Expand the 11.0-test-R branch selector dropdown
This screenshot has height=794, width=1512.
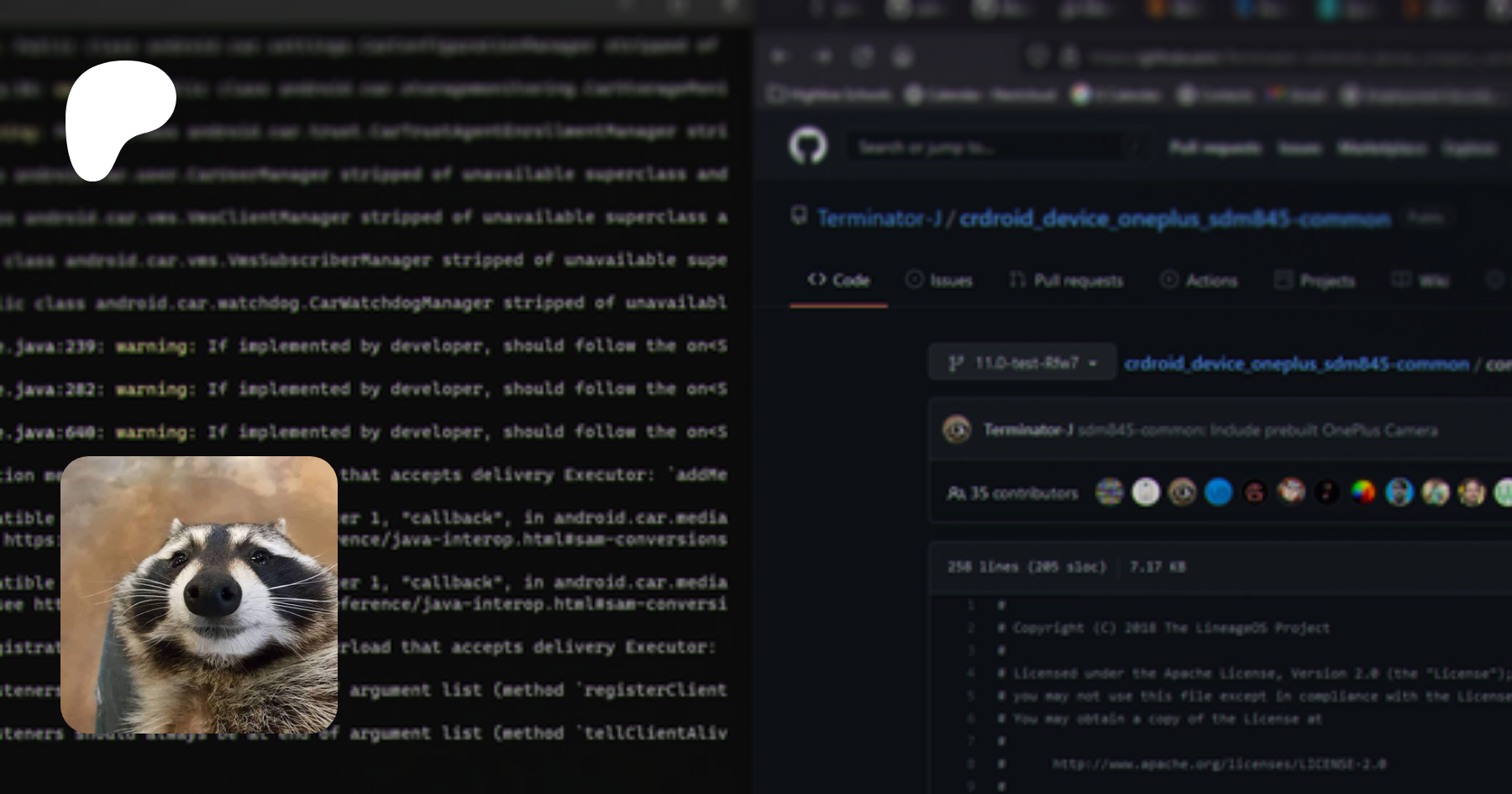point(1022,363)
